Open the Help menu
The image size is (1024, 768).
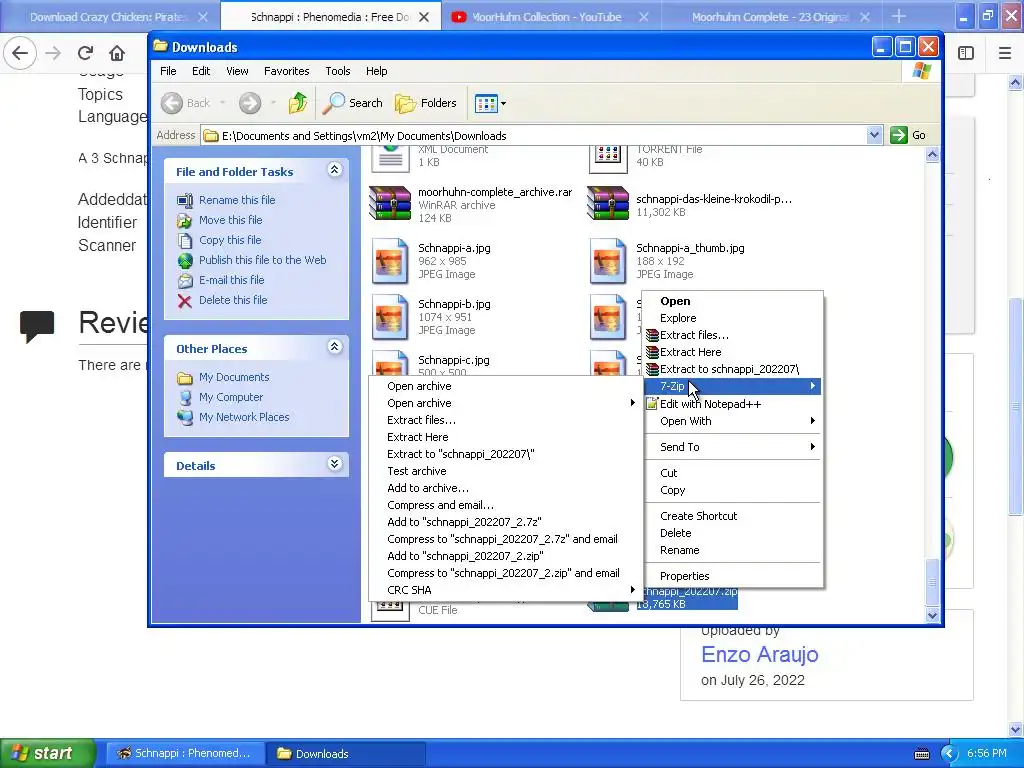(376, 71)
